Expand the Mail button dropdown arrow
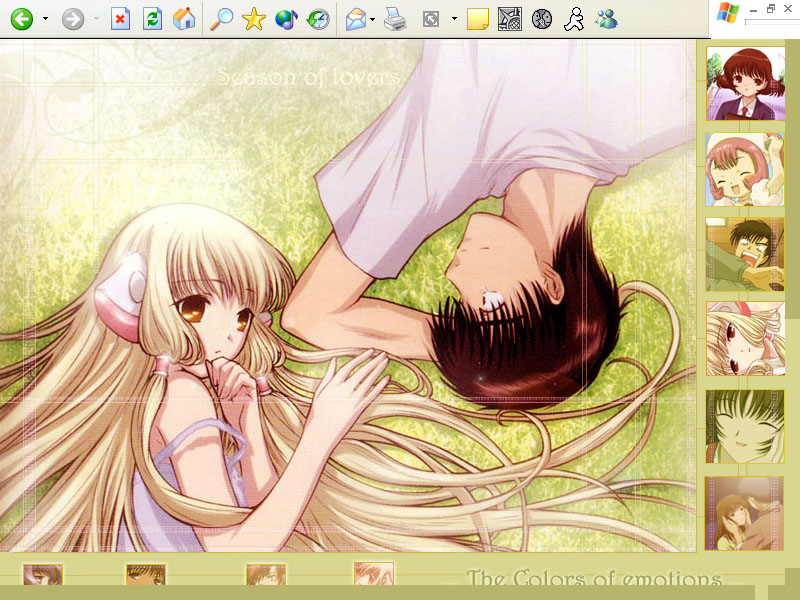Image resolution: width=800 pixels, height=600 pixels. pyautogui.click(x=372, y=19)
